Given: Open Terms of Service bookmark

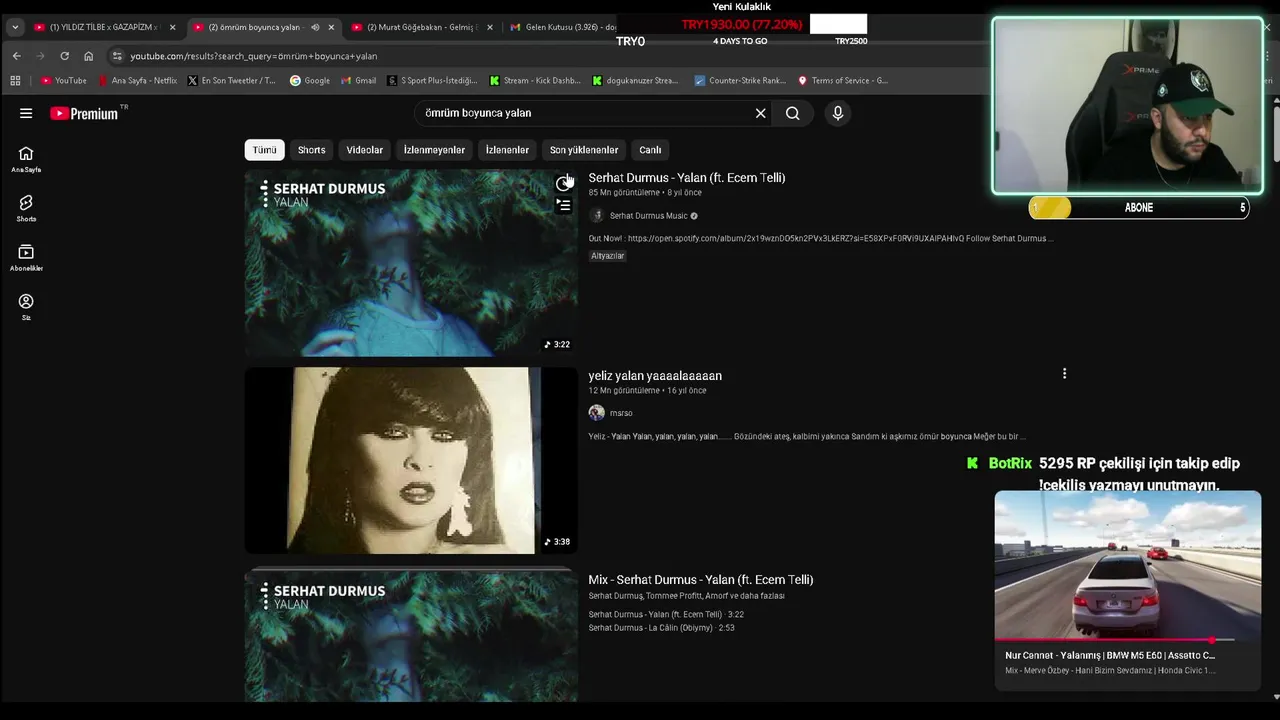Looking at the screenshot, I should tap(842, 80).
